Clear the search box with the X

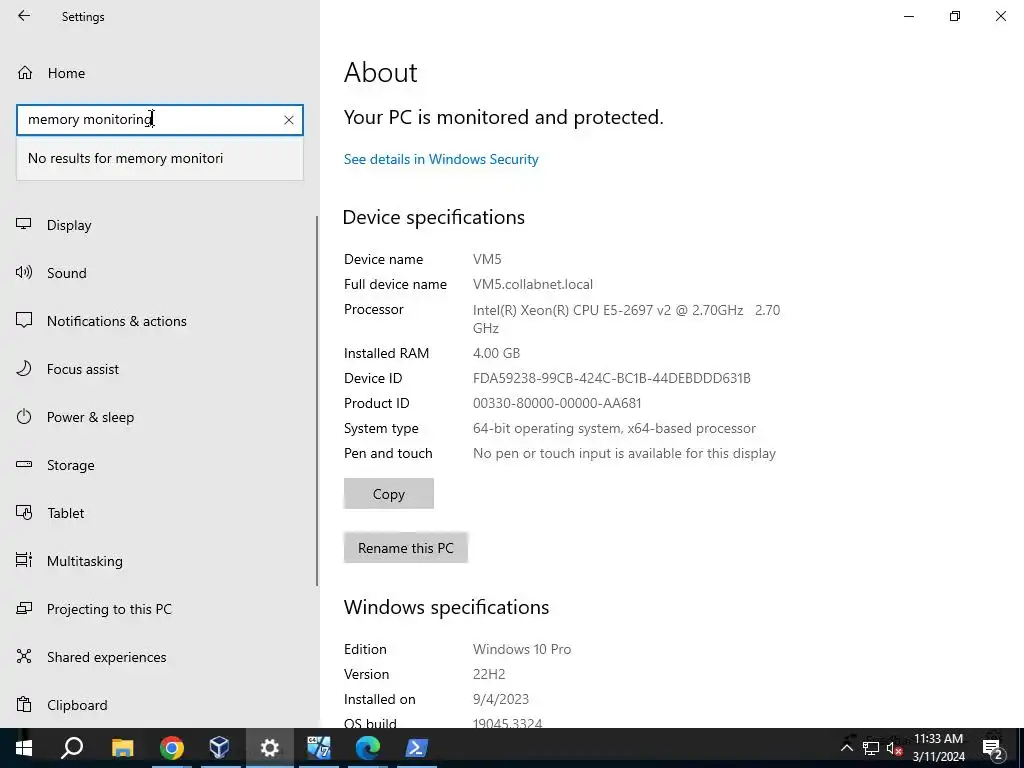click(x=289, y=120)
